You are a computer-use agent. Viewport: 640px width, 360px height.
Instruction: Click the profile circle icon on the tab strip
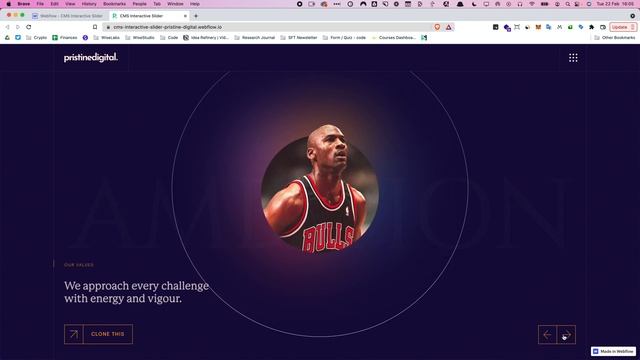tap(632, 16)
